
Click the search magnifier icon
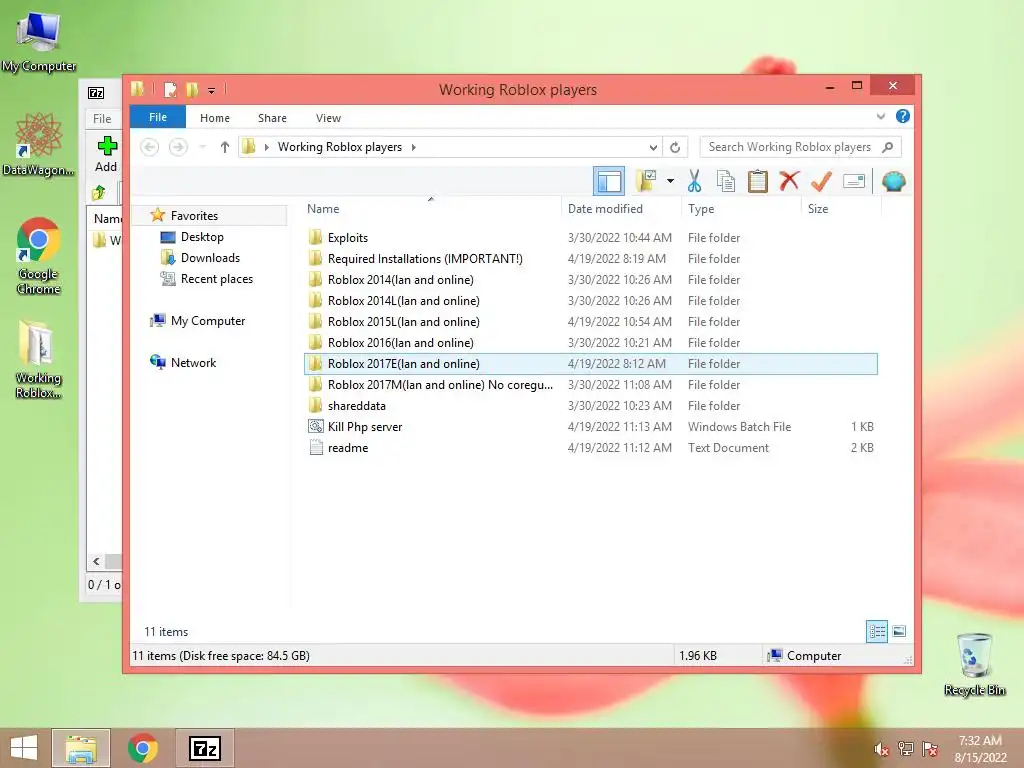click(x=888, y=147)
